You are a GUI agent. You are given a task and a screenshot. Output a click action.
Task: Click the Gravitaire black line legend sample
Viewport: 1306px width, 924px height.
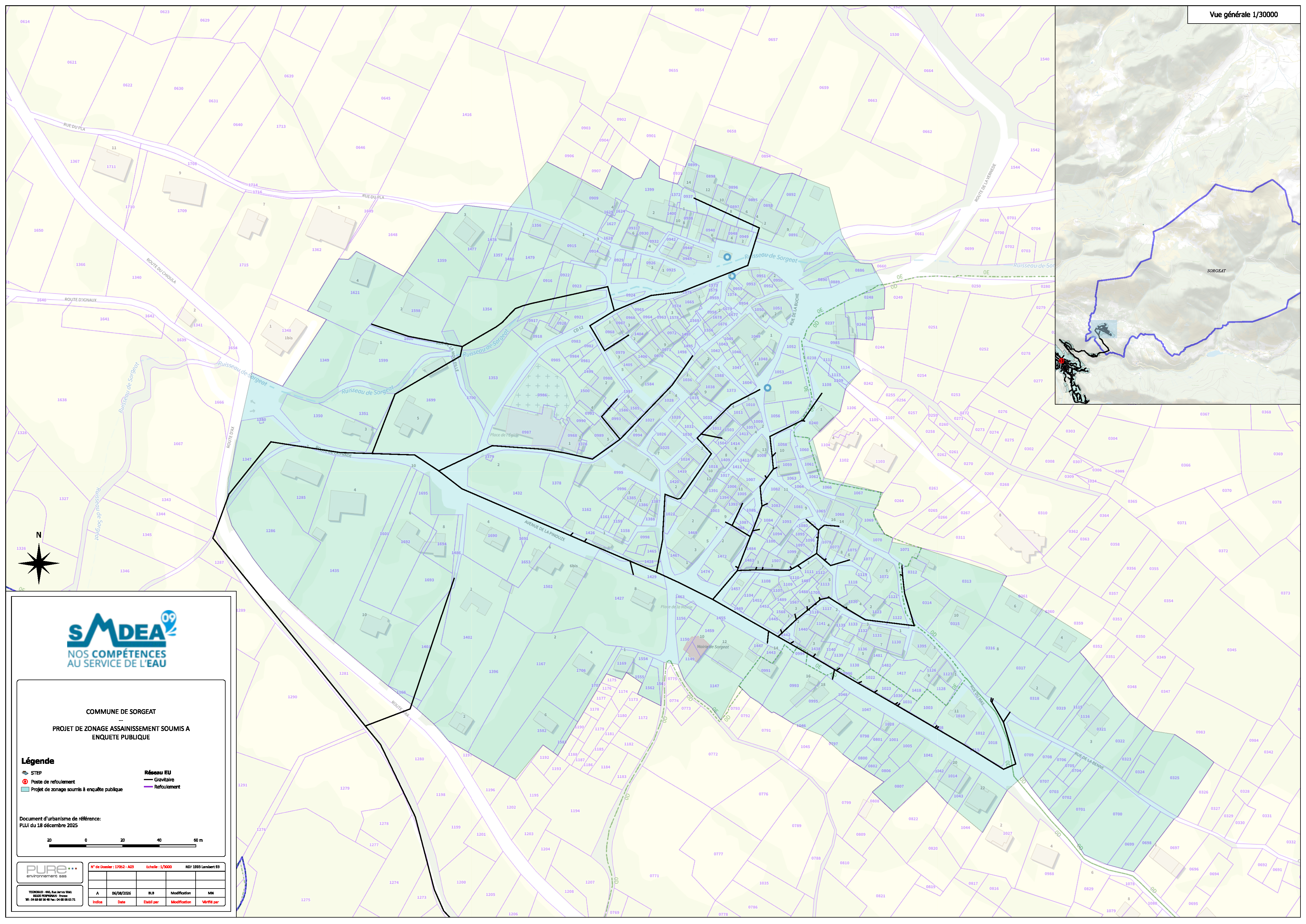point(149,780)
